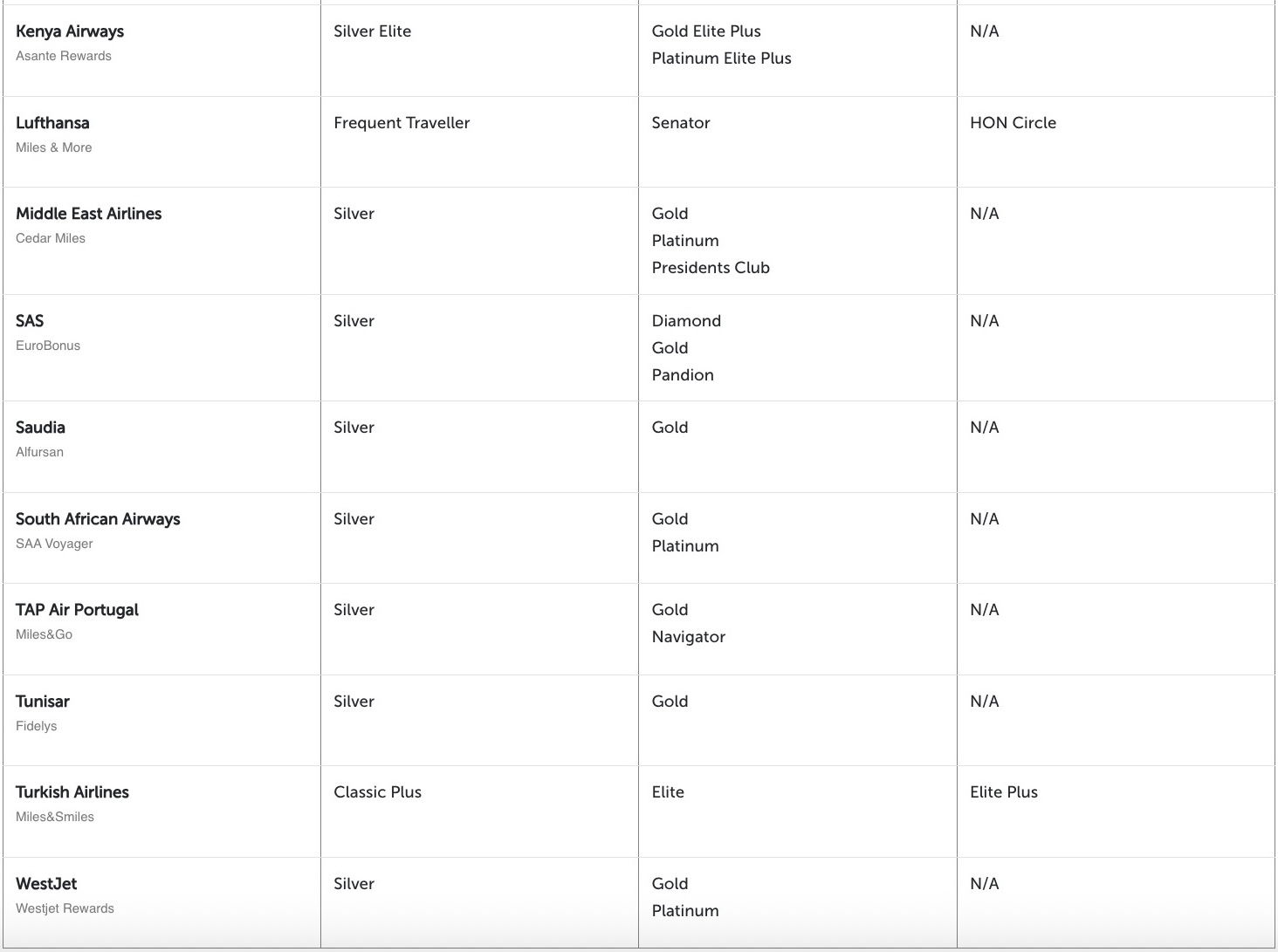1278x952 pixels.
Task: Select the Navigator tier text
Action: (x=689, y=637)
